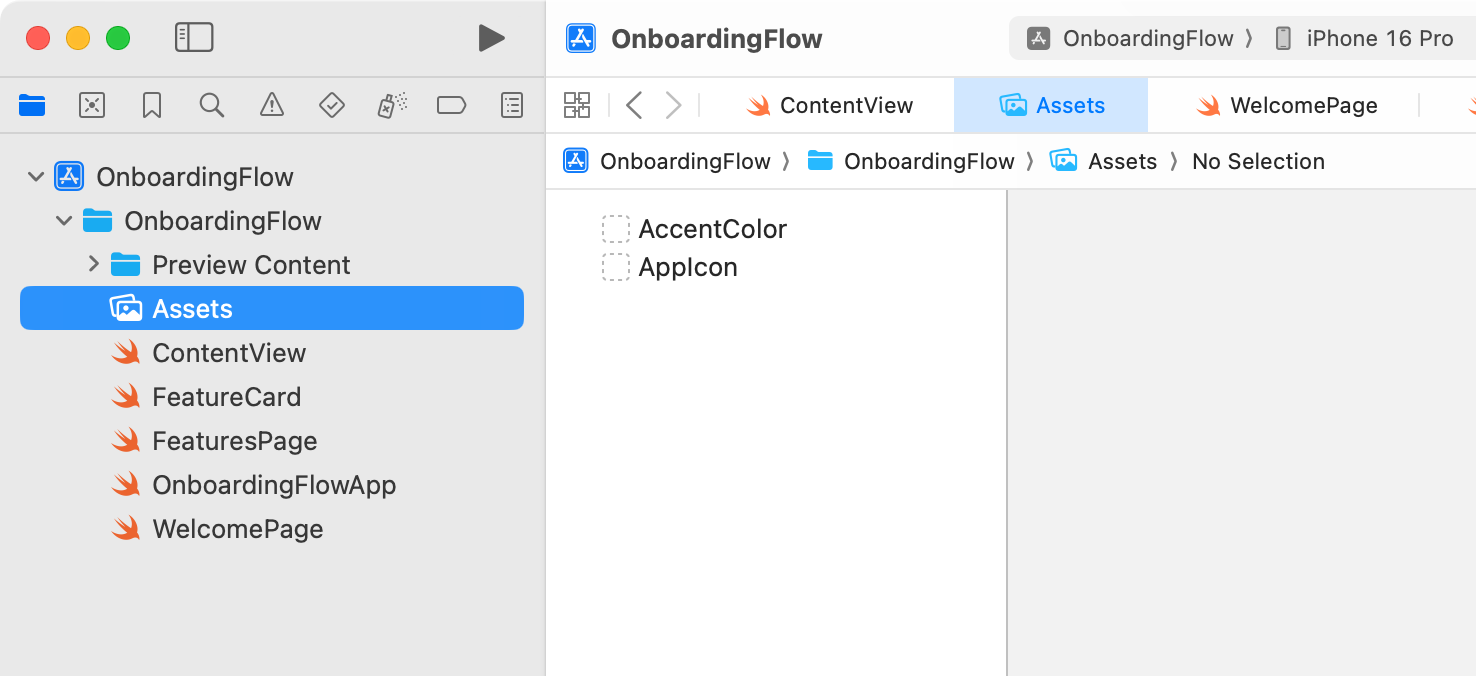Image resolution: width=1476 pixels, height=676 pixels.
Task: Select the AccentColor asset
Action: (712, 229)
